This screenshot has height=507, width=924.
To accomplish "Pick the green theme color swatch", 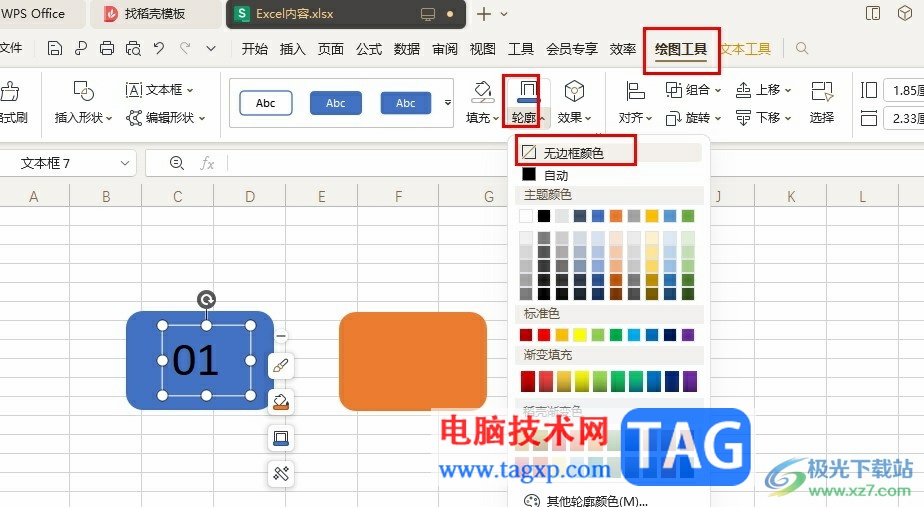I will [x=688, y=216].
